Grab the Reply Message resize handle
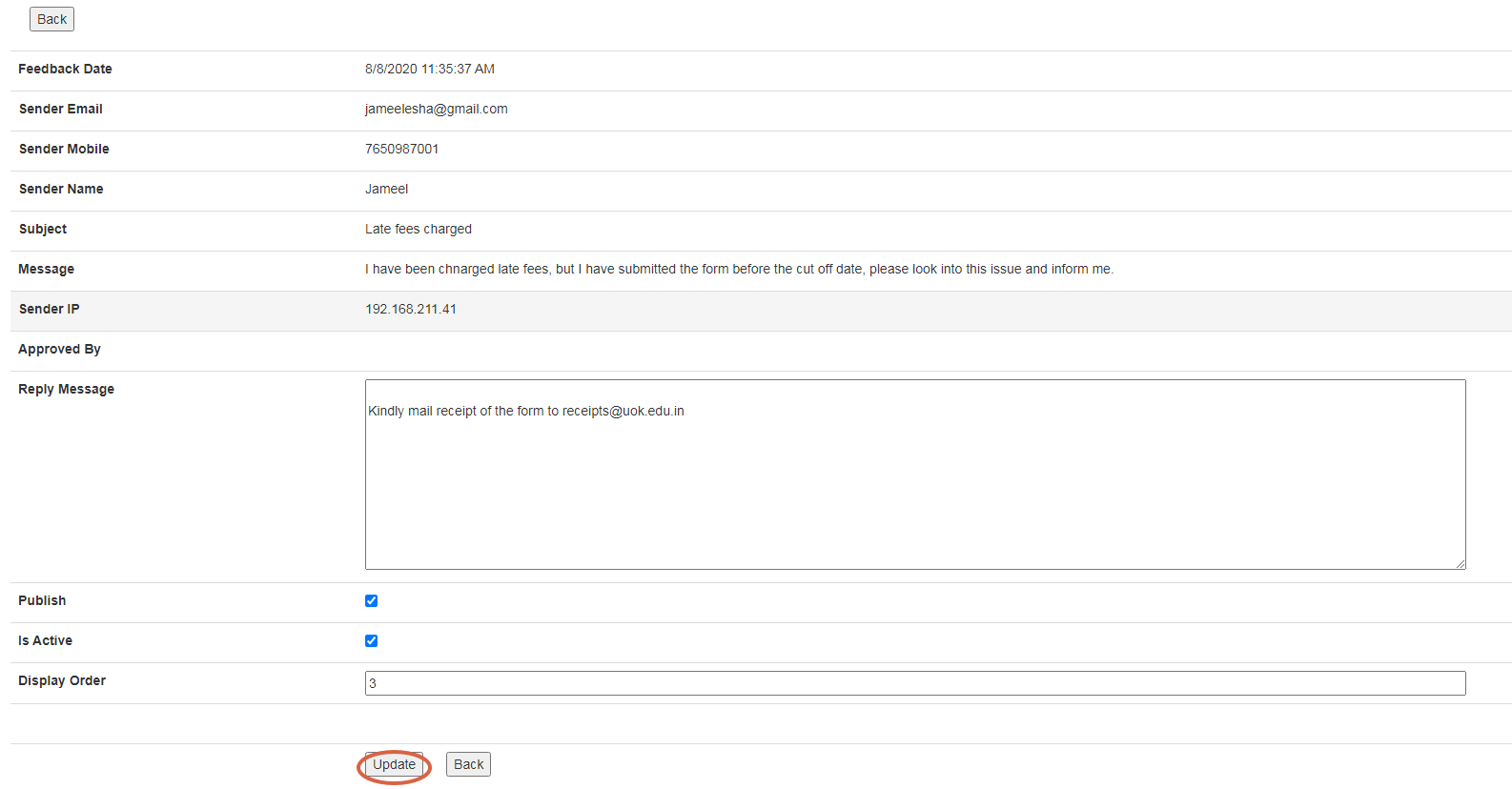Screen dimensions: 1512x789 click(1460, 563)
